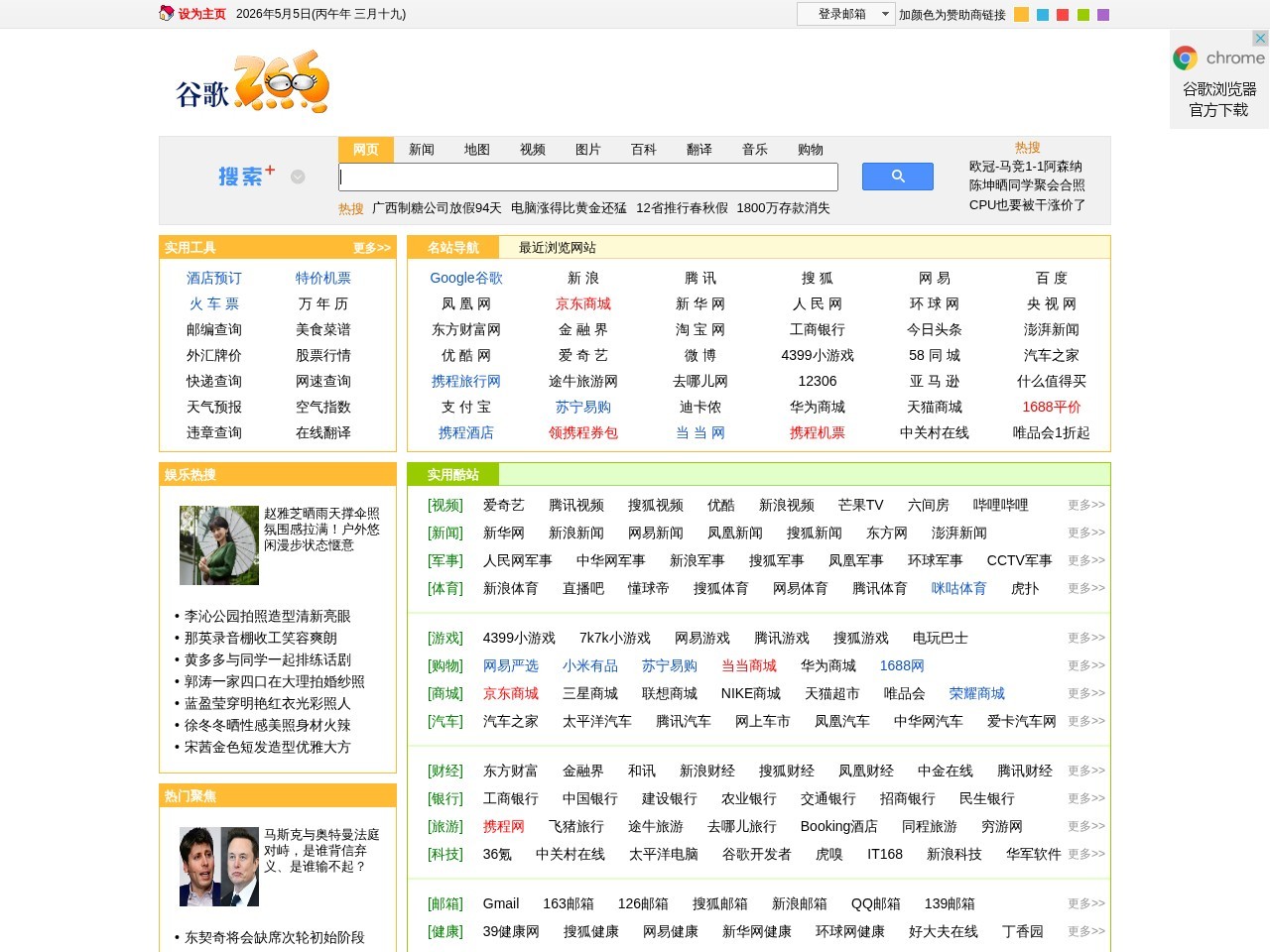The image size is (1270, 952).
Task: Open 1688平价 link
Action: click(x=1052, y=407)
